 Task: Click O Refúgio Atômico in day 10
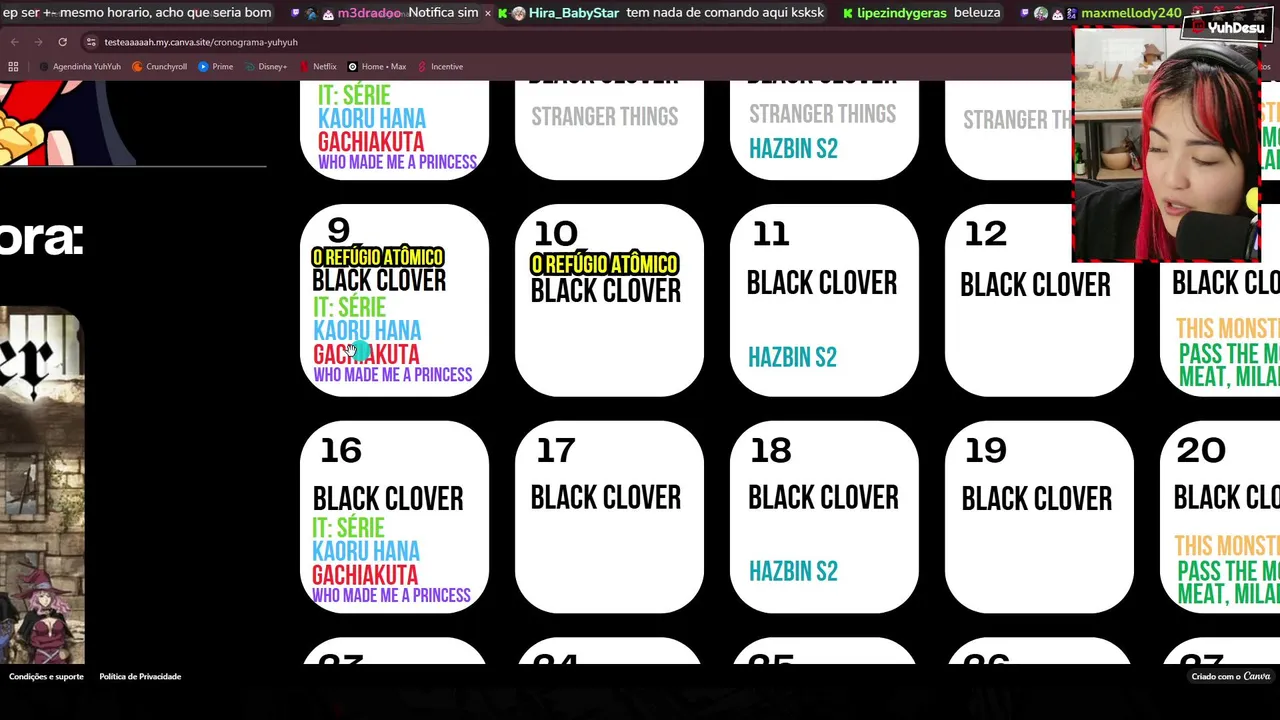(x=604, y=265)
